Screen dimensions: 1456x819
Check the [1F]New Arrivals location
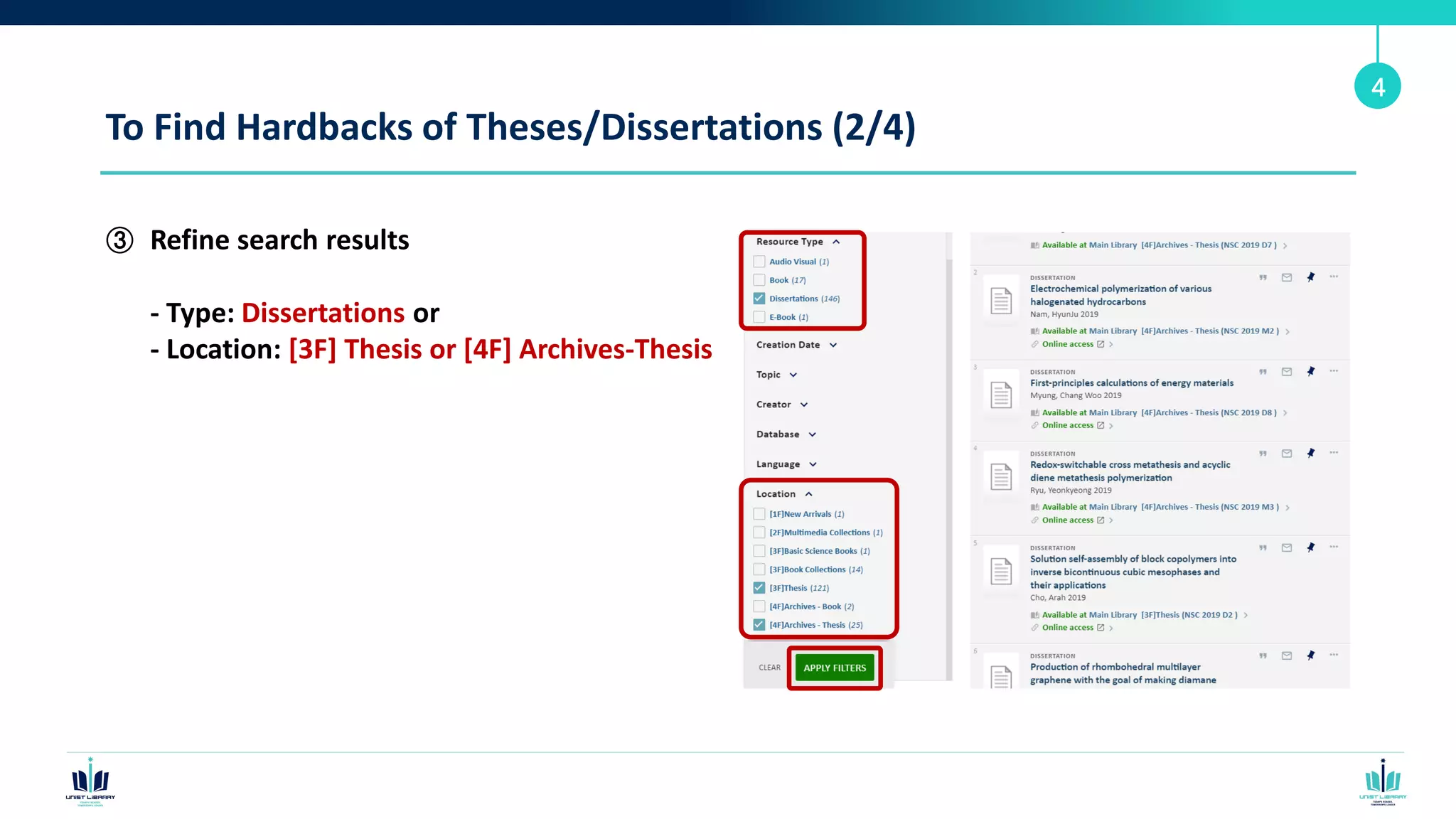click(759, 514)
